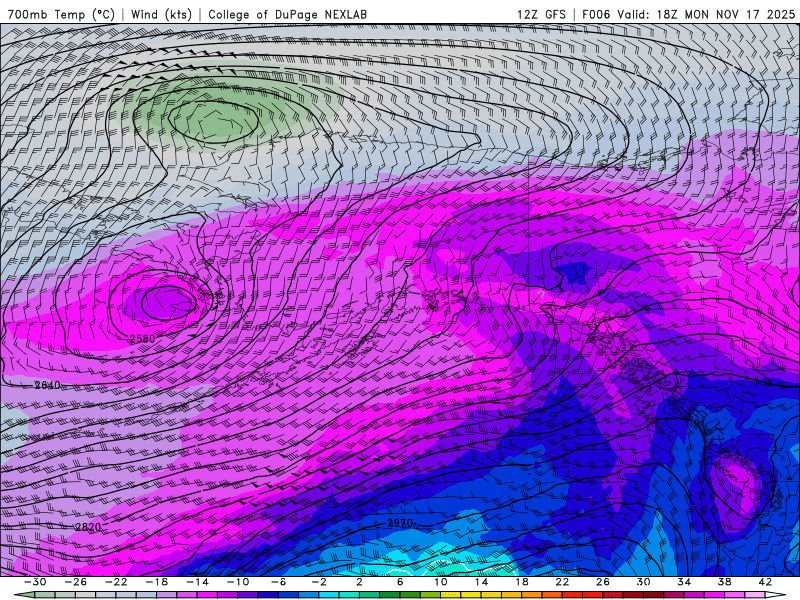Click the 2640 height contour label
The width and height of the screenshot is (800, 600).
coord(47,385)
